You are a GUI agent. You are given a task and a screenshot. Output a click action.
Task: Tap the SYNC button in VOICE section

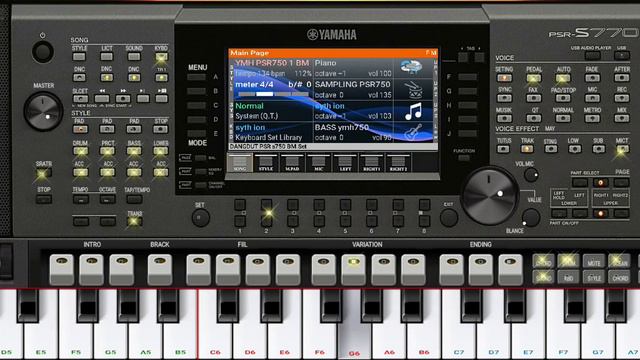pos(504,98)
